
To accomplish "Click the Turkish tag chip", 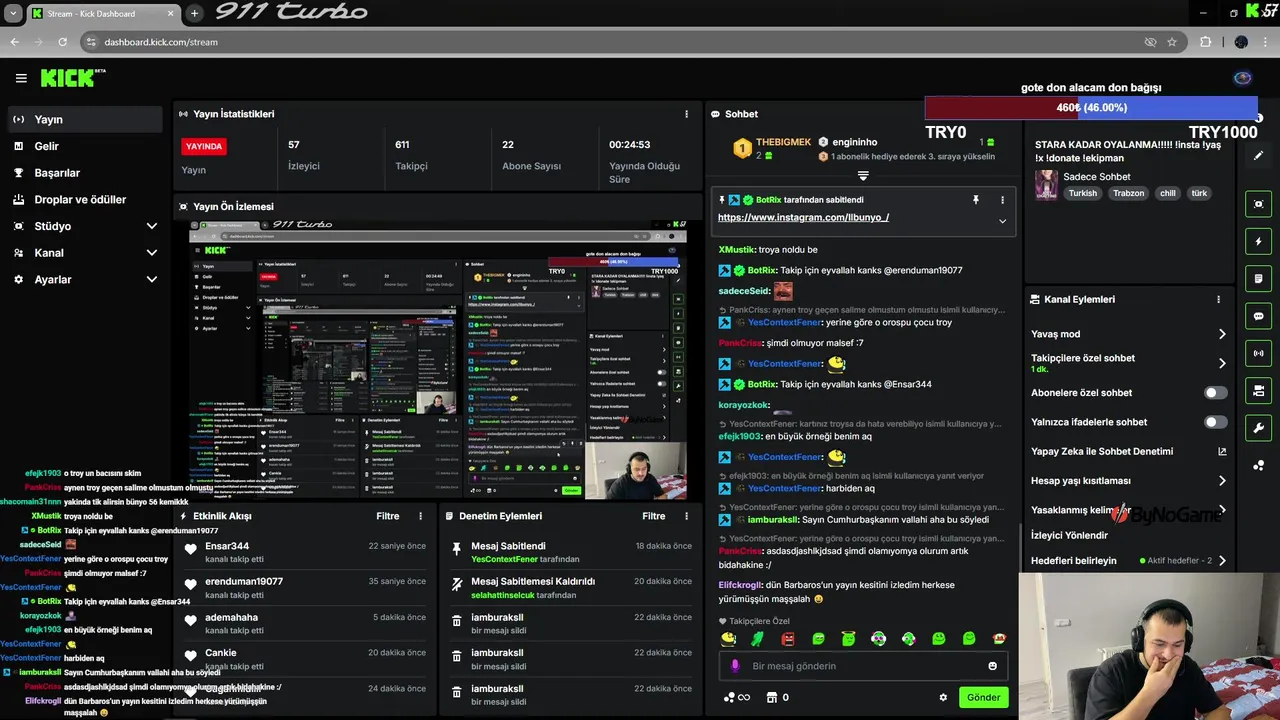I will pos(1083,193).
